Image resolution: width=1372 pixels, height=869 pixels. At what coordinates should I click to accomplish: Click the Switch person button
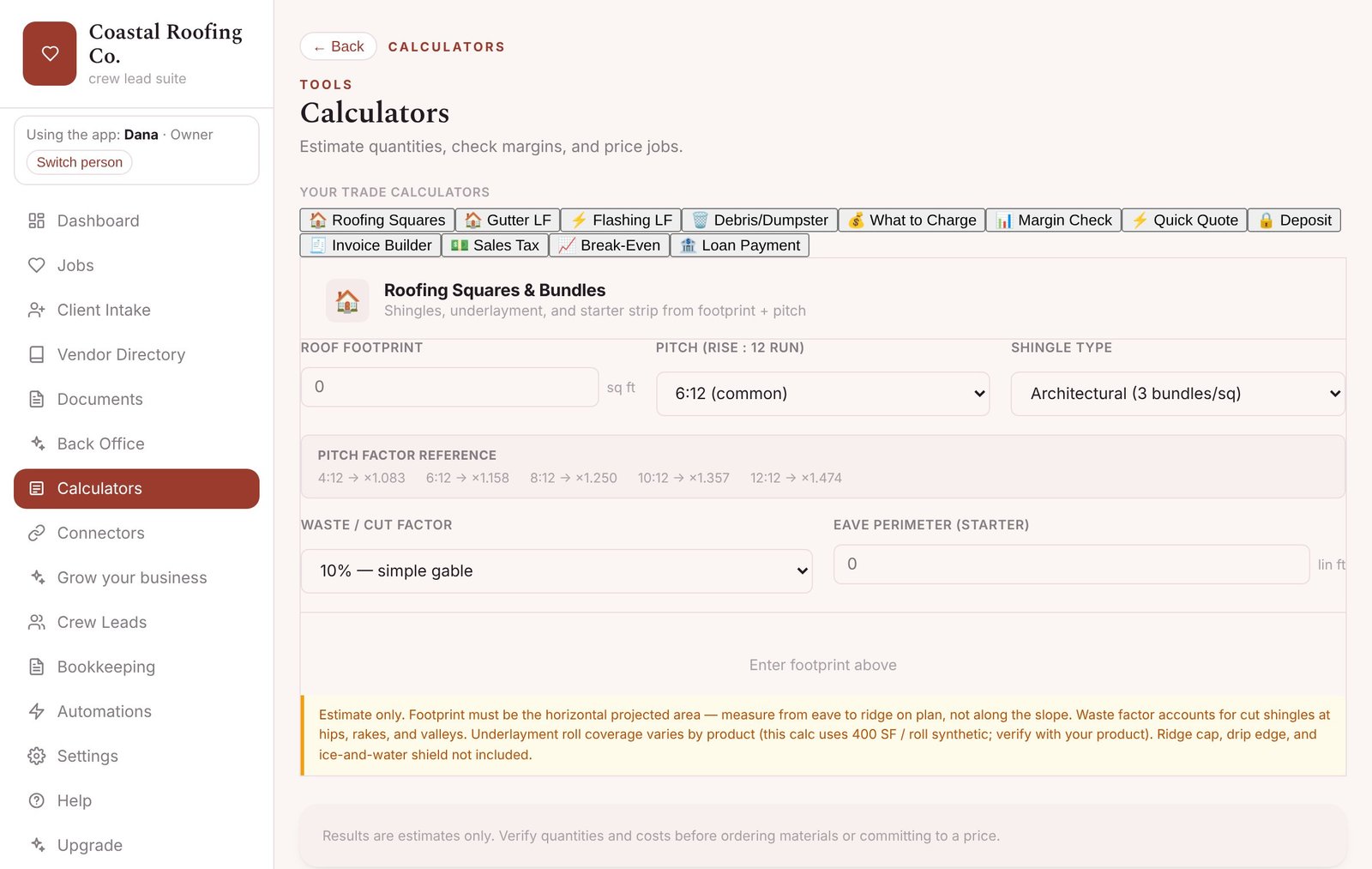pyautogui.click(x=80, y=162)
